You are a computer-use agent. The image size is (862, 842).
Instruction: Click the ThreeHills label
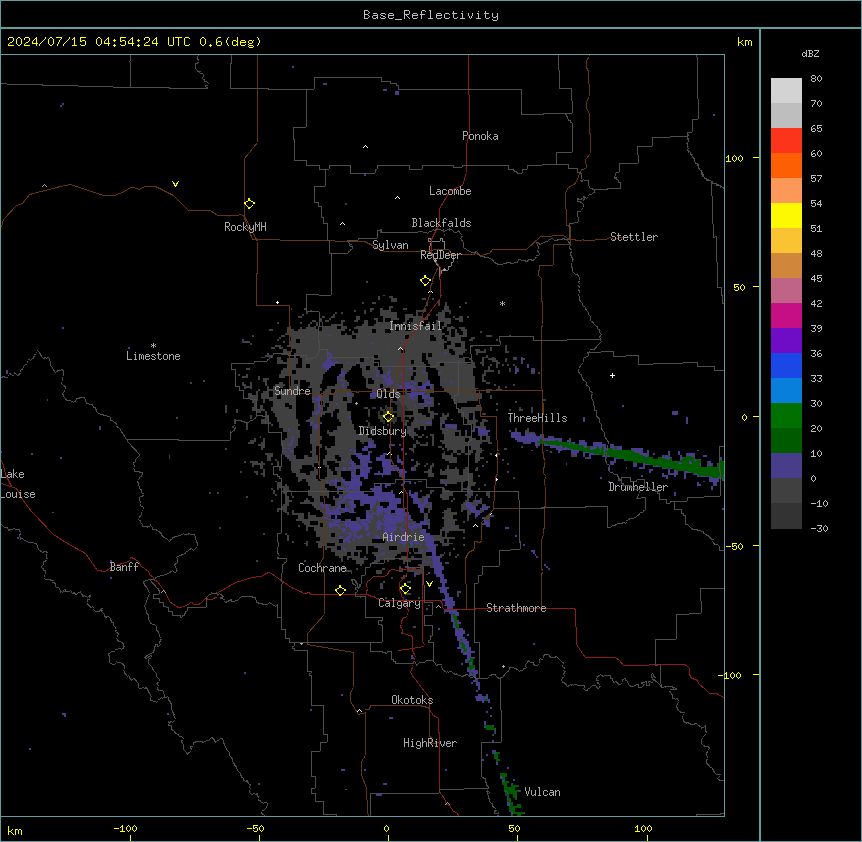[537, 418]
